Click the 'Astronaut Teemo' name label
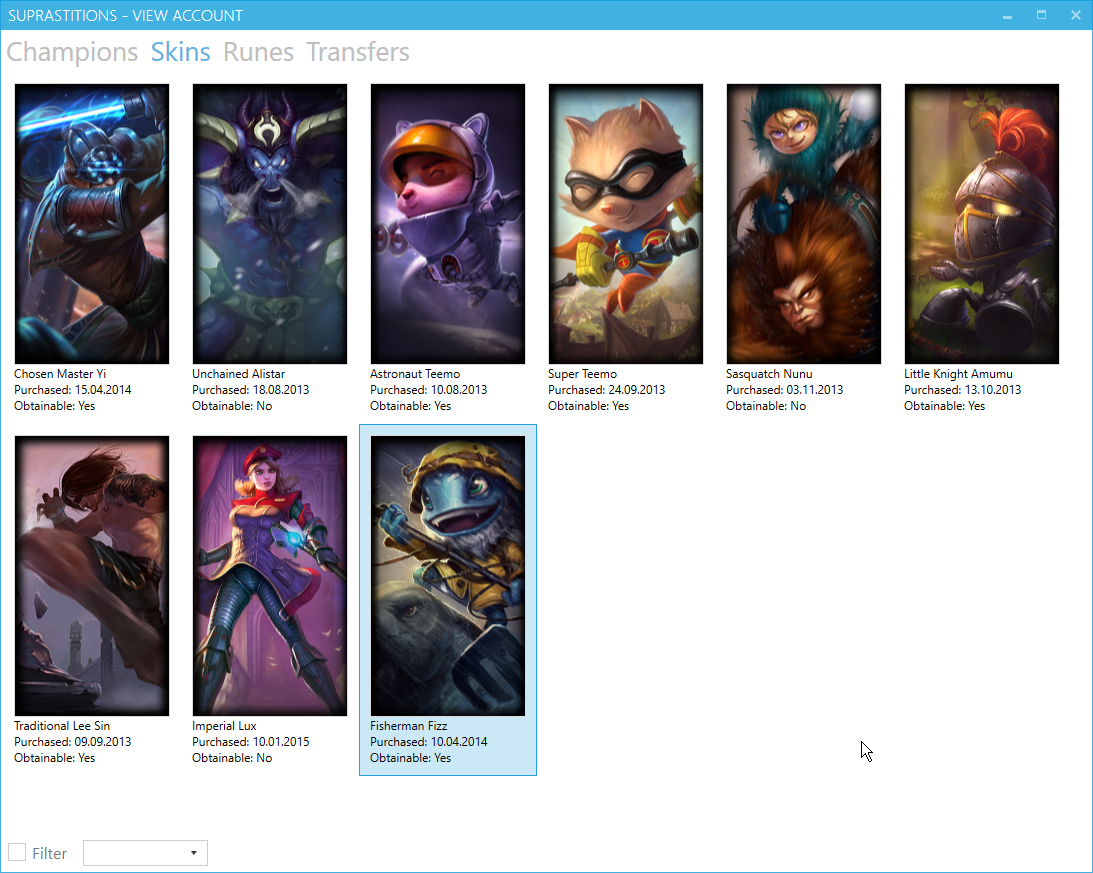This screenshot has height=873, width=1093. [415, 374]
